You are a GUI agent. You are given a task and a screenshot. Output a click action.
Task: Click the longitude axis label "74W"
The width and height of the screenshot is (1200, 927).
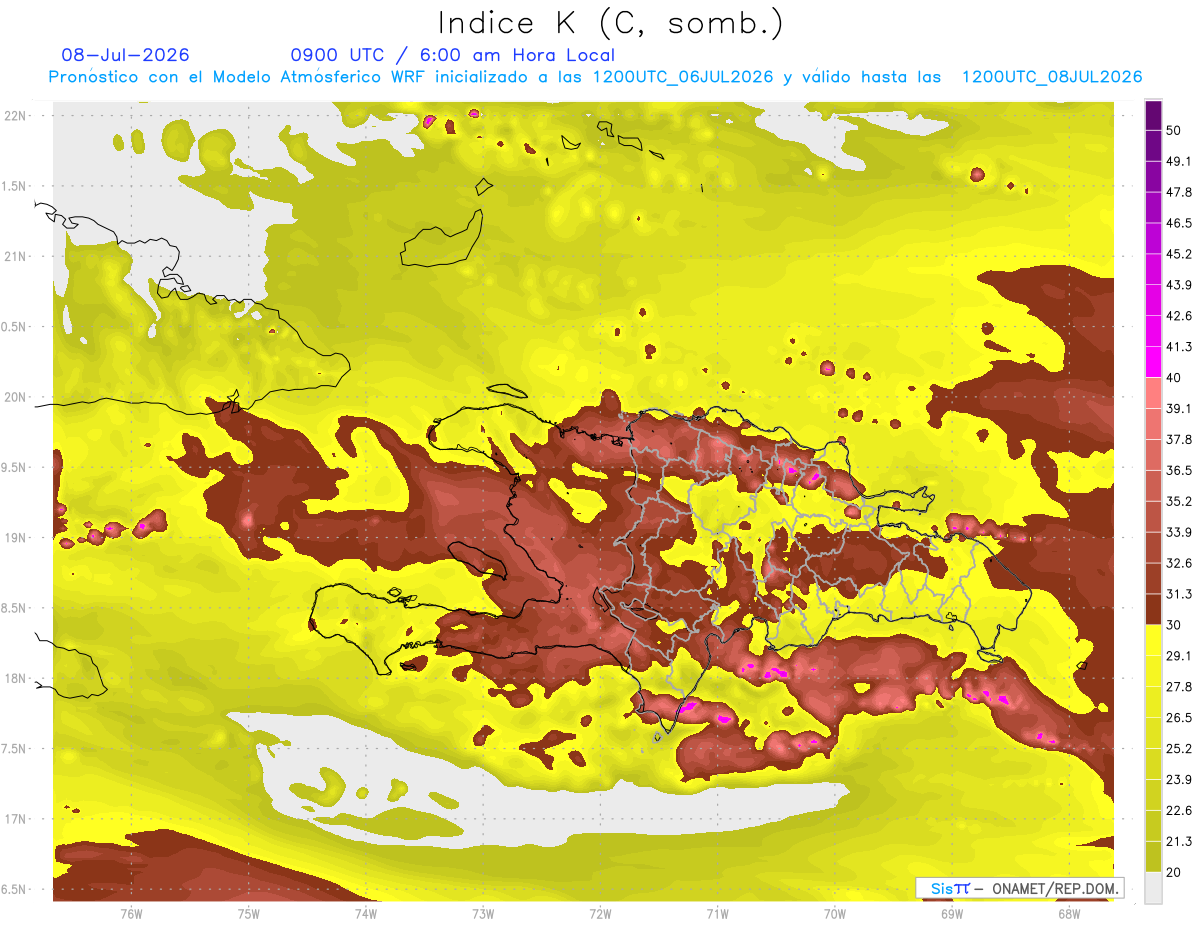point(366,913)
